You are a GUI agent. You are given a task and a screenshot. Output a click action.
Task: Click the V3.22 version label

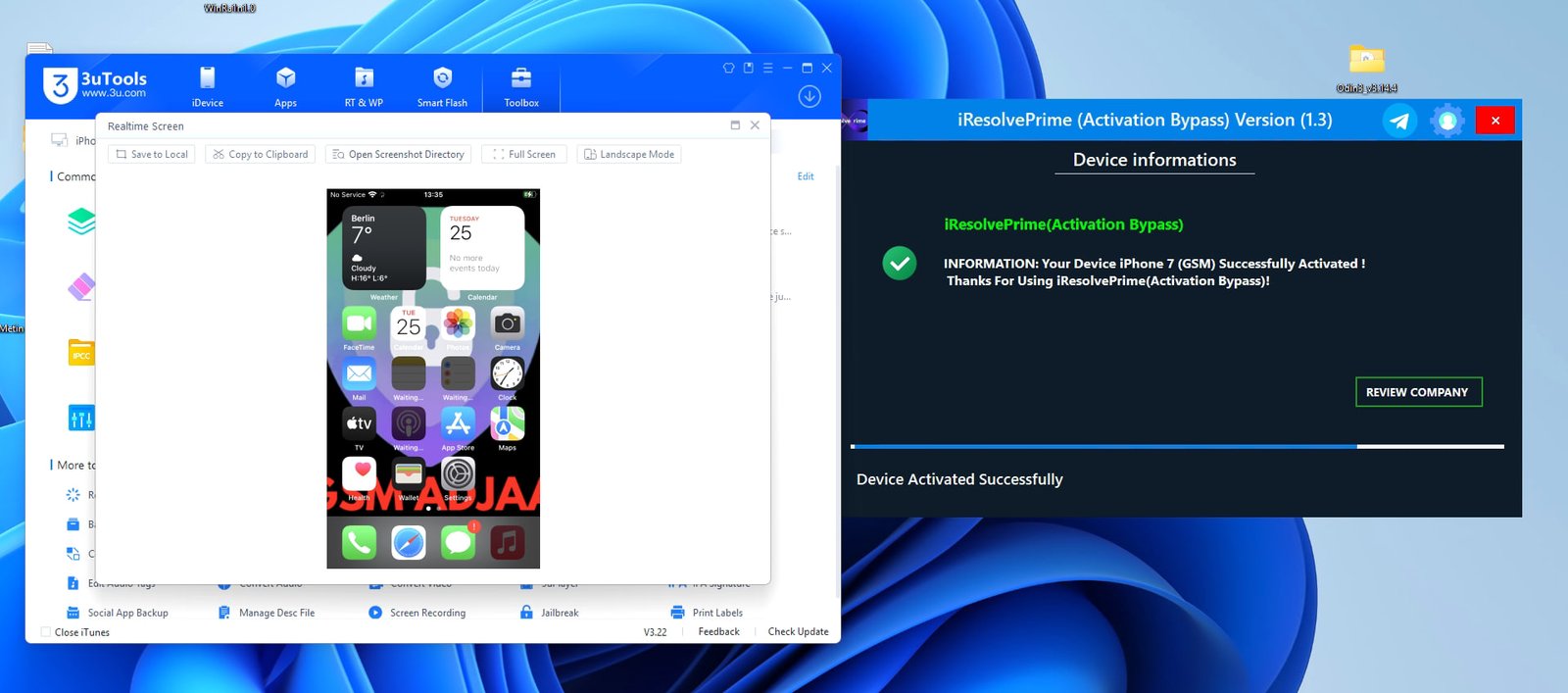(x=656, y=632)
